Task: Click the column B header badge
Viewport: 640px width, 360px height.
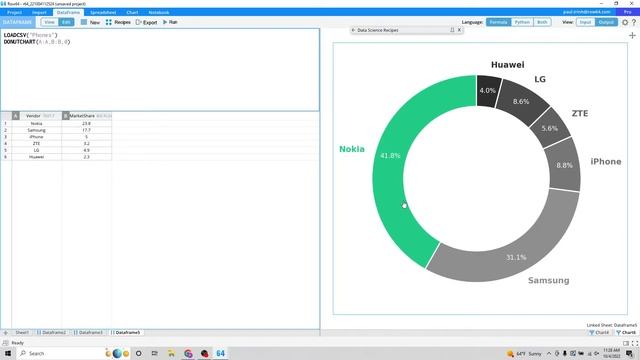Action: 65,116
